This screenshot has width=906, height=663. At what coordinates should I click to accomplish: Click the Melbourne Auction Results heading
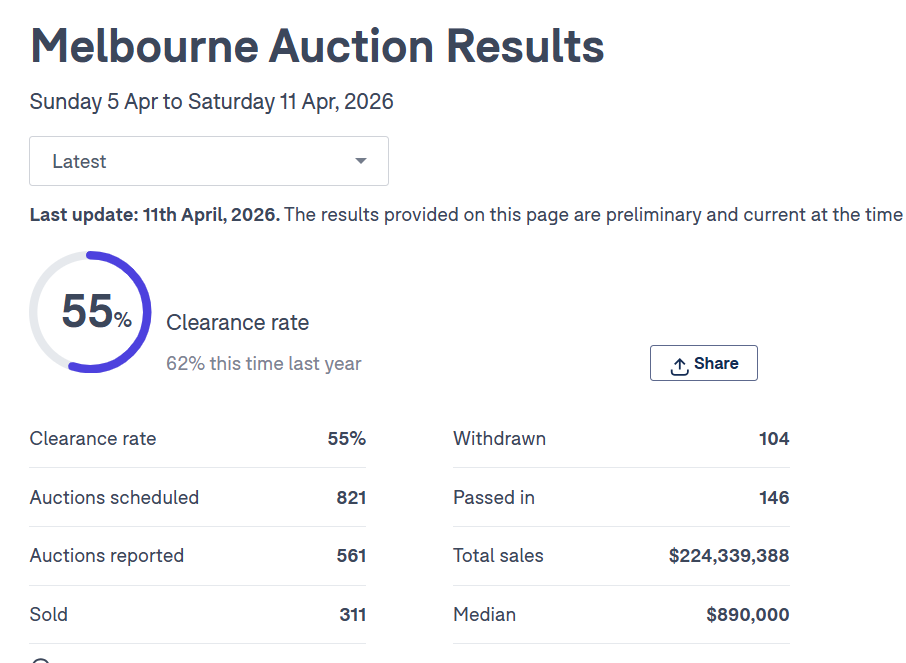317,46
